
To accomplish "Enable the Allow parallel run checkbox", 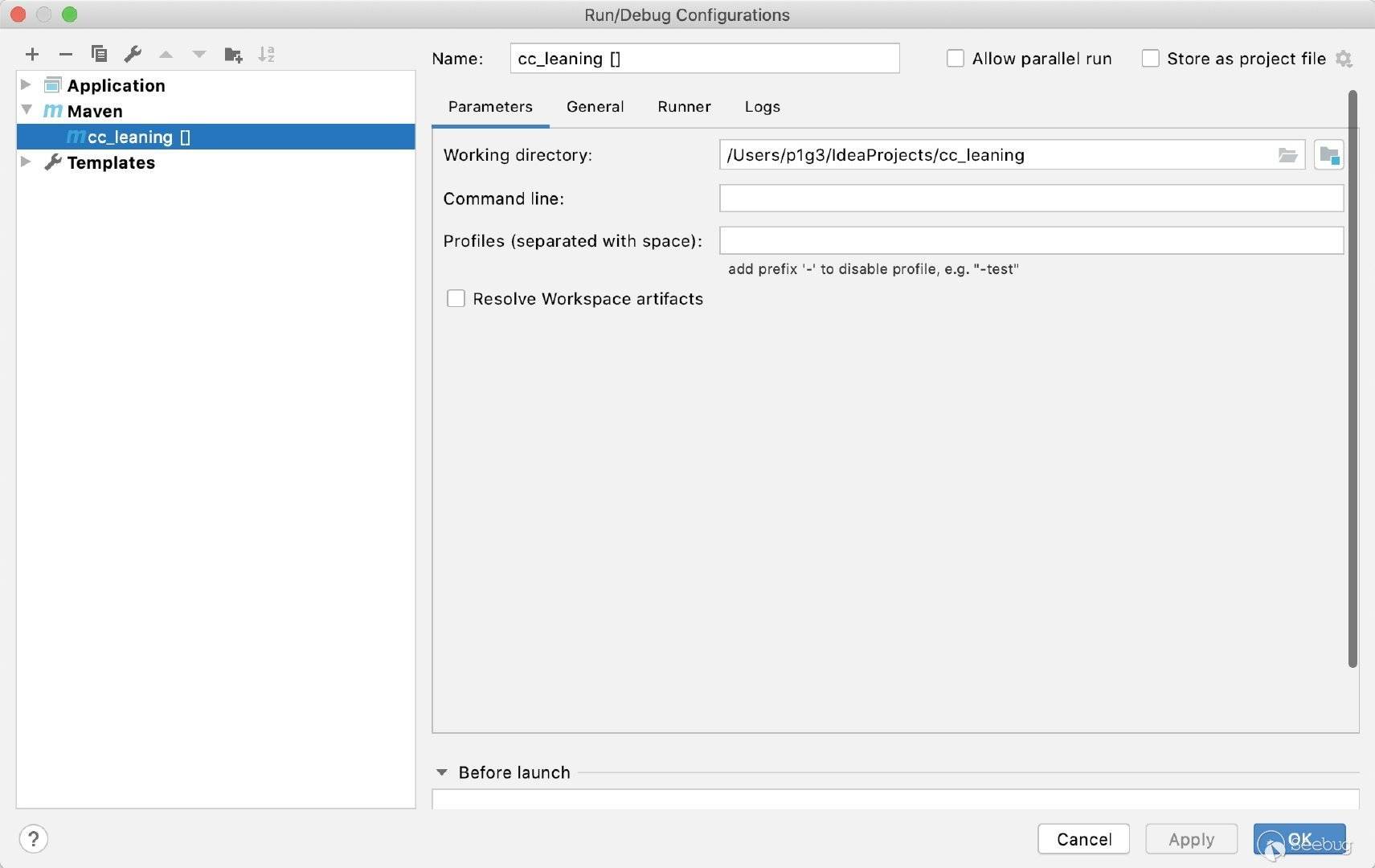I will (956, 59).
